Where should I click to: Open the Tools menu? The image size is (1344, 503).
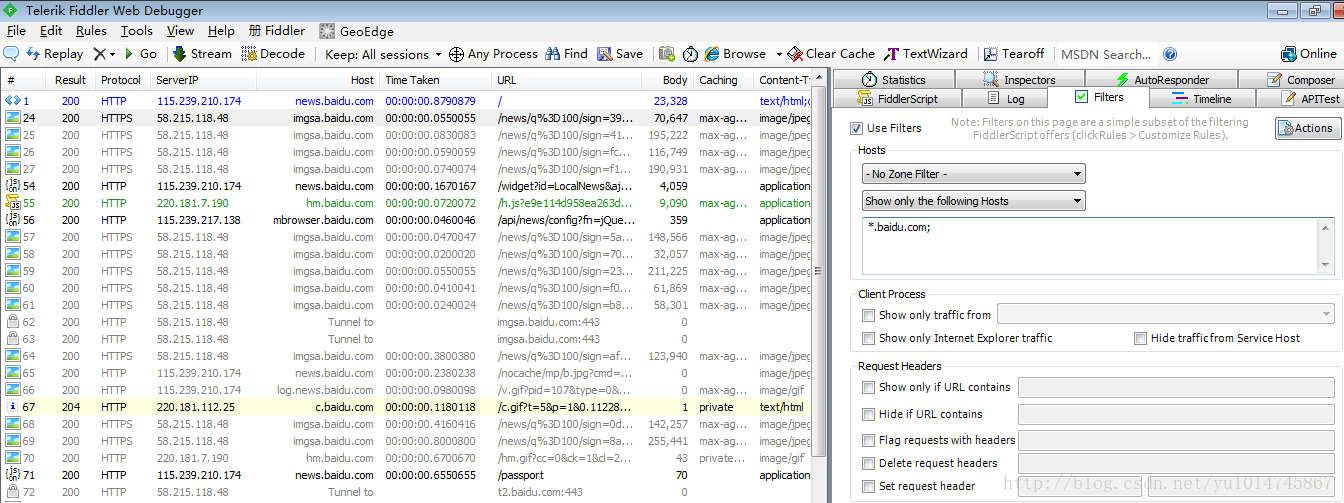coord(137,31)
